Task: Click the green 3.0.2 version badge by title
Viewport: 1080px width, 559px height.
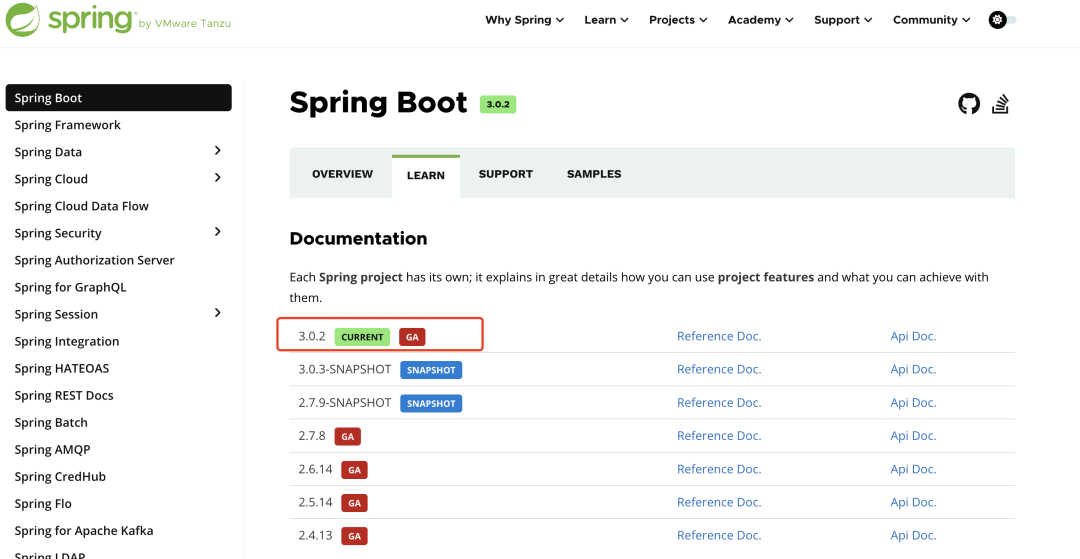Action: tap(498, 105)
